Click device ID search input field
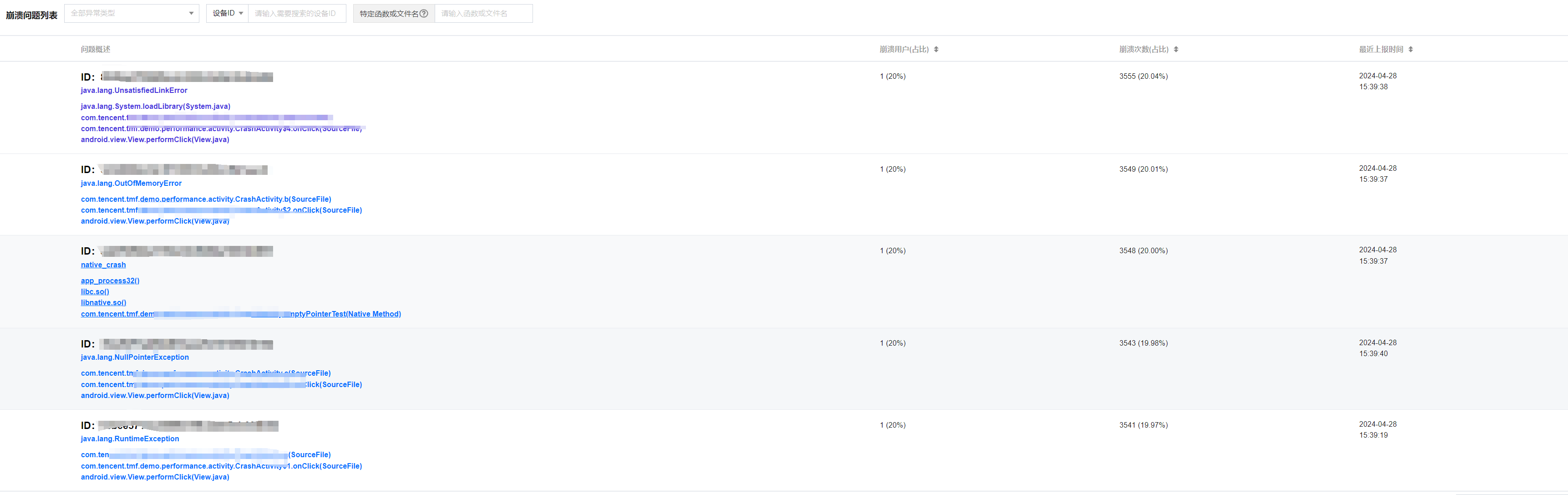The height and width of the screenshot is (495, 1568). coord(296,13)
